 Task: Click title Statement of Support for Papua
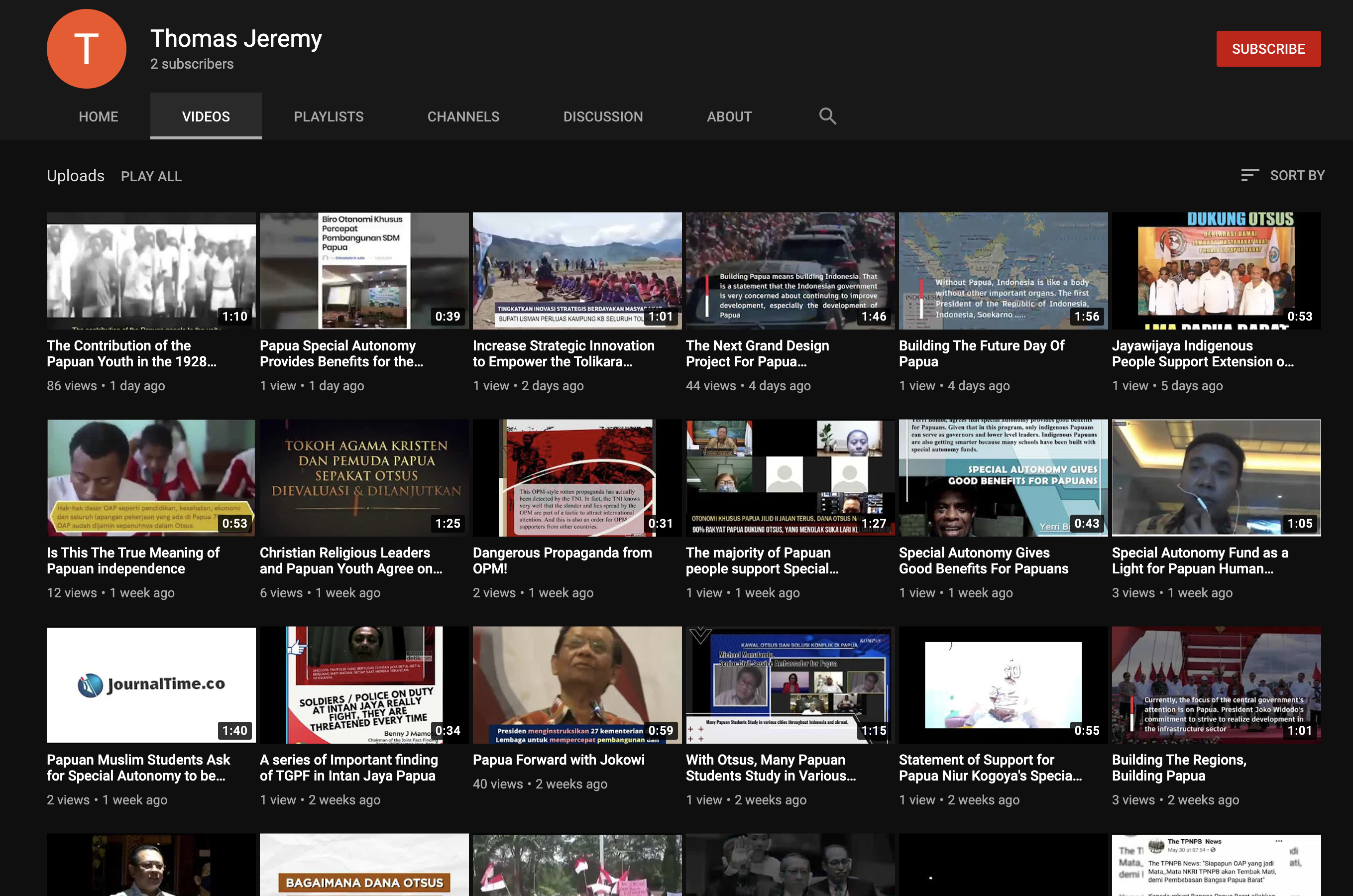pyautogui.click(x=990, y=768)
